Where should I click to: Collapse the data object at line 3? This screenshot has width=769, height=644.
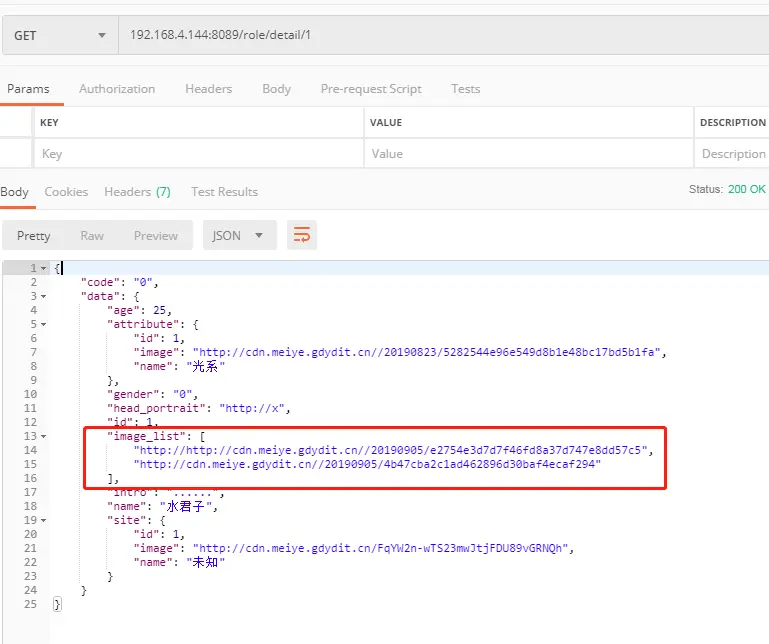(44, 296)
